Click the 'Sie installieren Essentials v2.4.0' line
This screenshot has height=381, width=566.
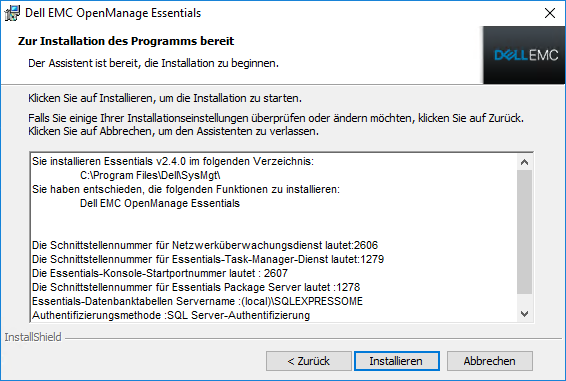[173, 161]
